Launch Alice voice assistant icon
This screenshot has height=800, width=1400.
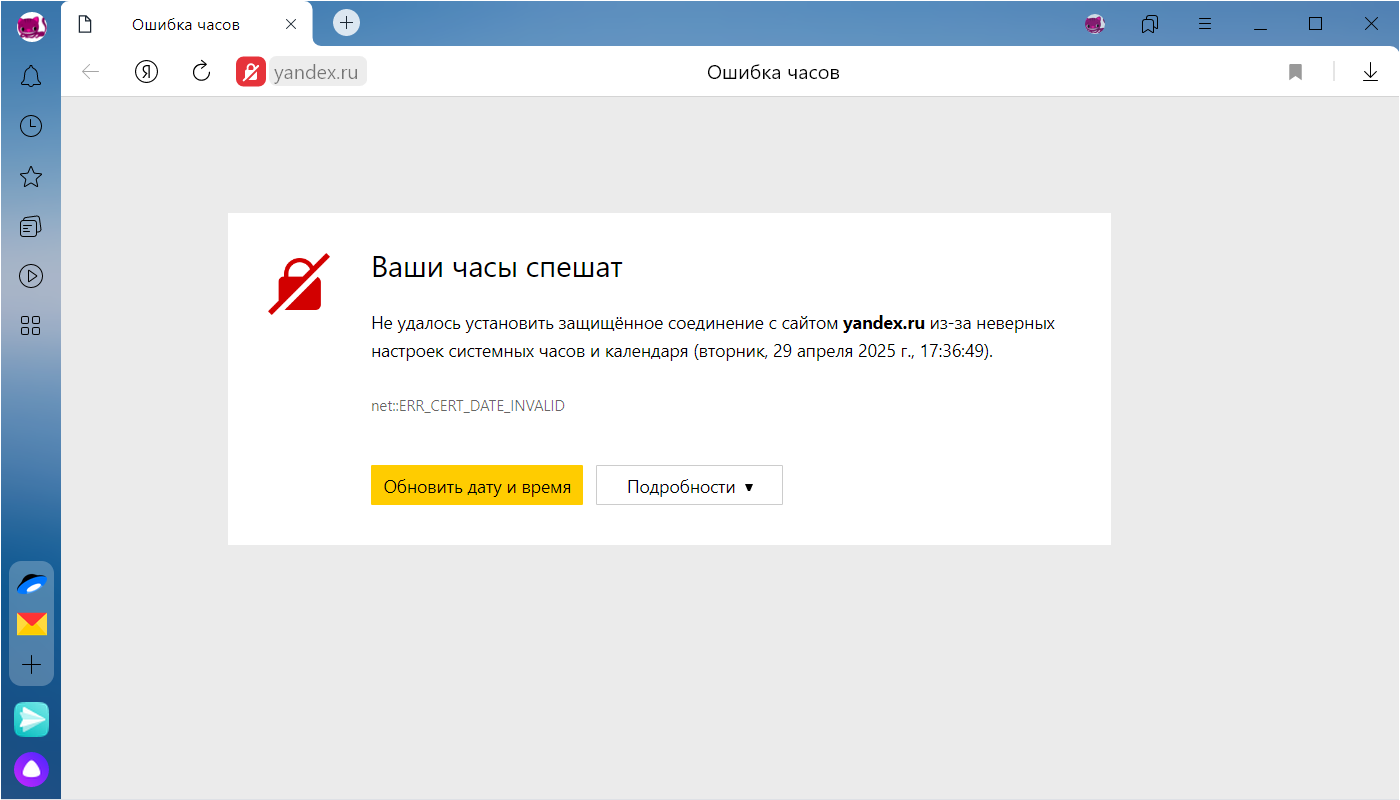pos(32,769)
